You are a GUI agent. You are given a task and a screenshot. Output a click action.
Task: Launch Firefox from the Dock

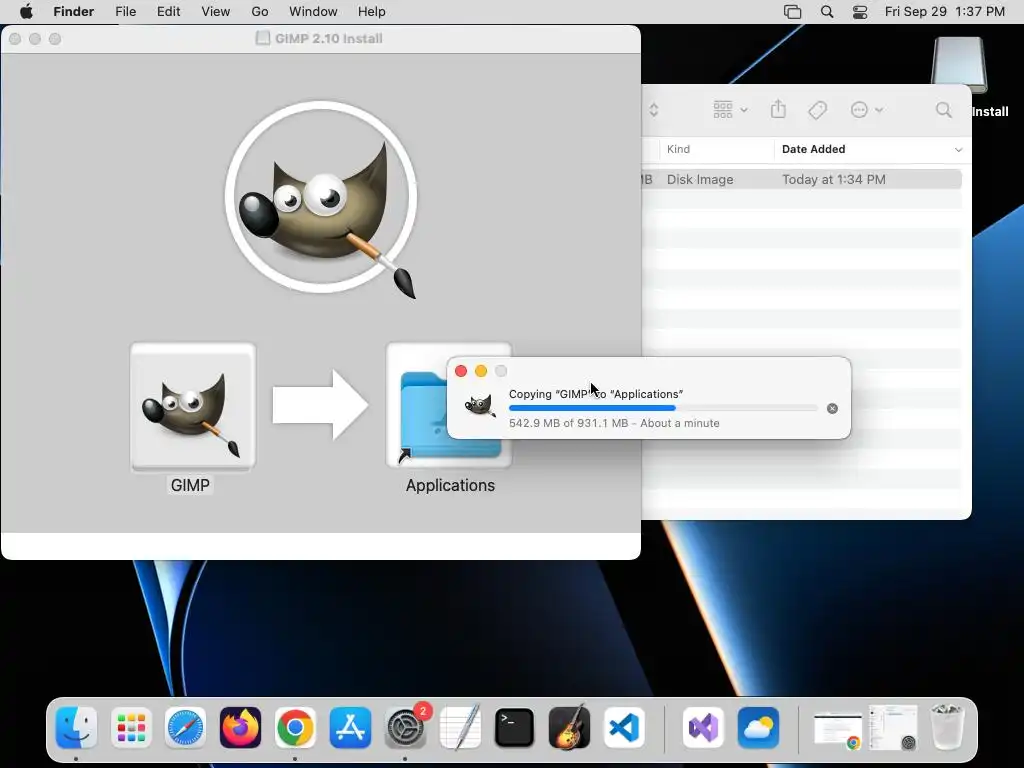[240, 727]
